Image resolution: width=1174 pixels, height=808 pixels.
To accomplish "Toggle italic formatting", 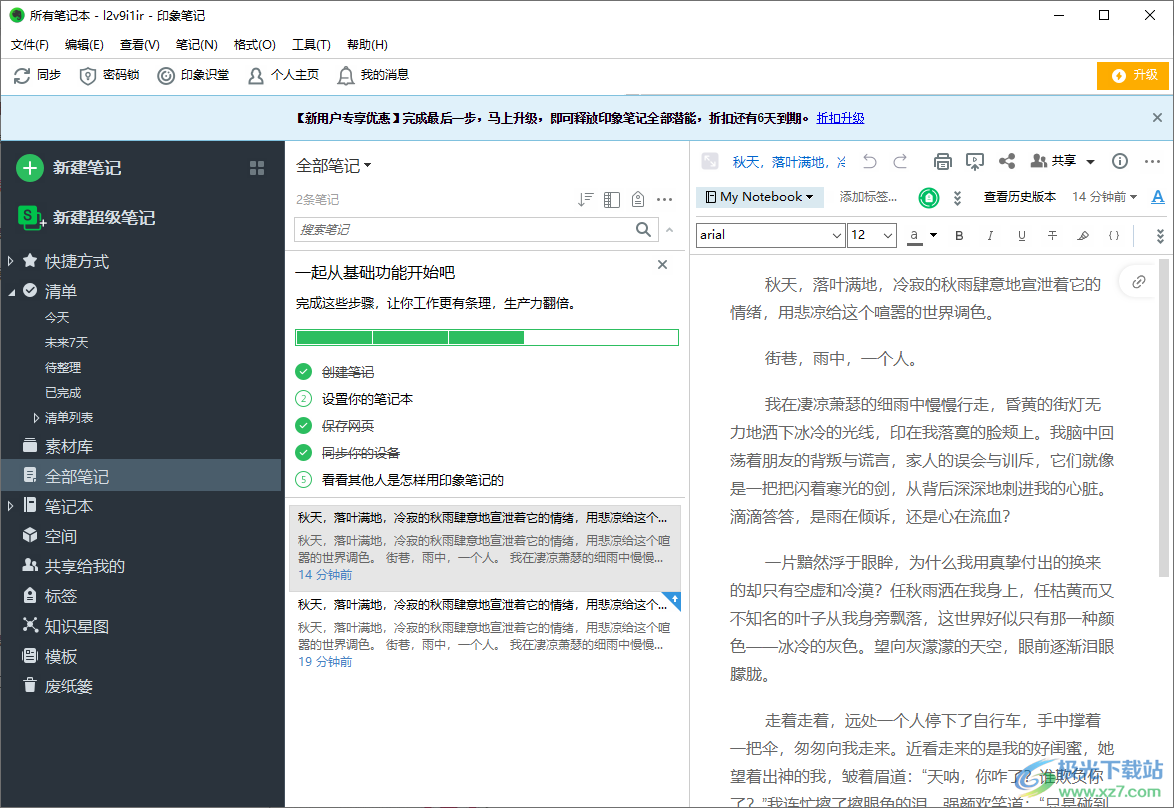I will (990, 235).
